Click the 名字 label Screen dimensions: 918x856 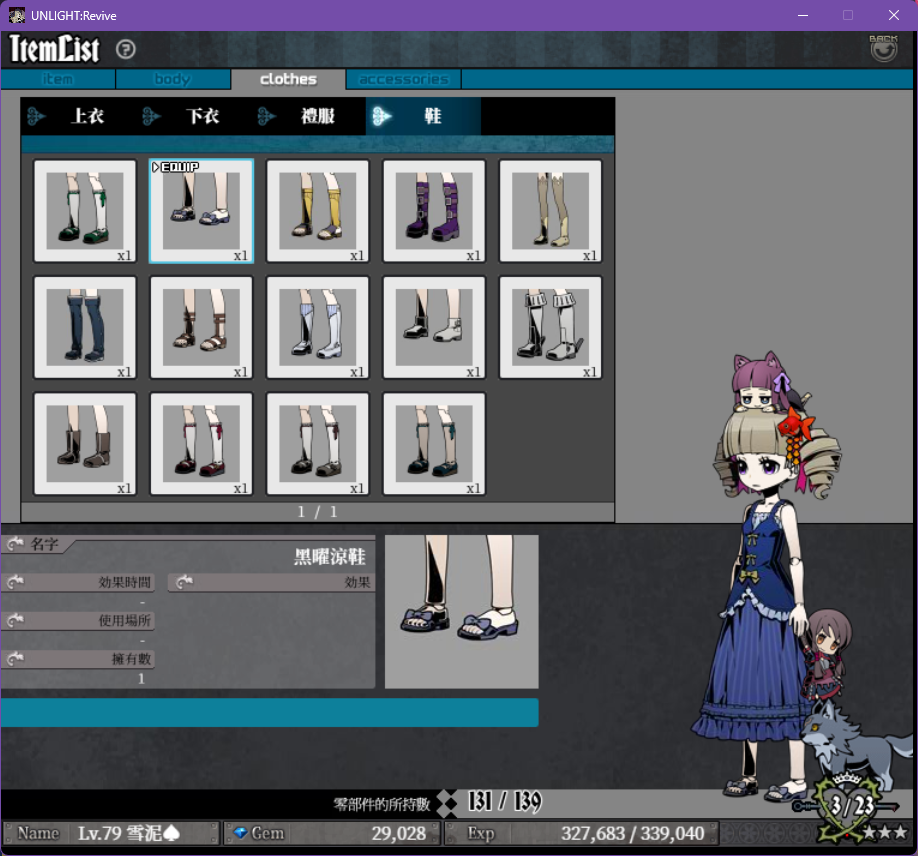44,544
